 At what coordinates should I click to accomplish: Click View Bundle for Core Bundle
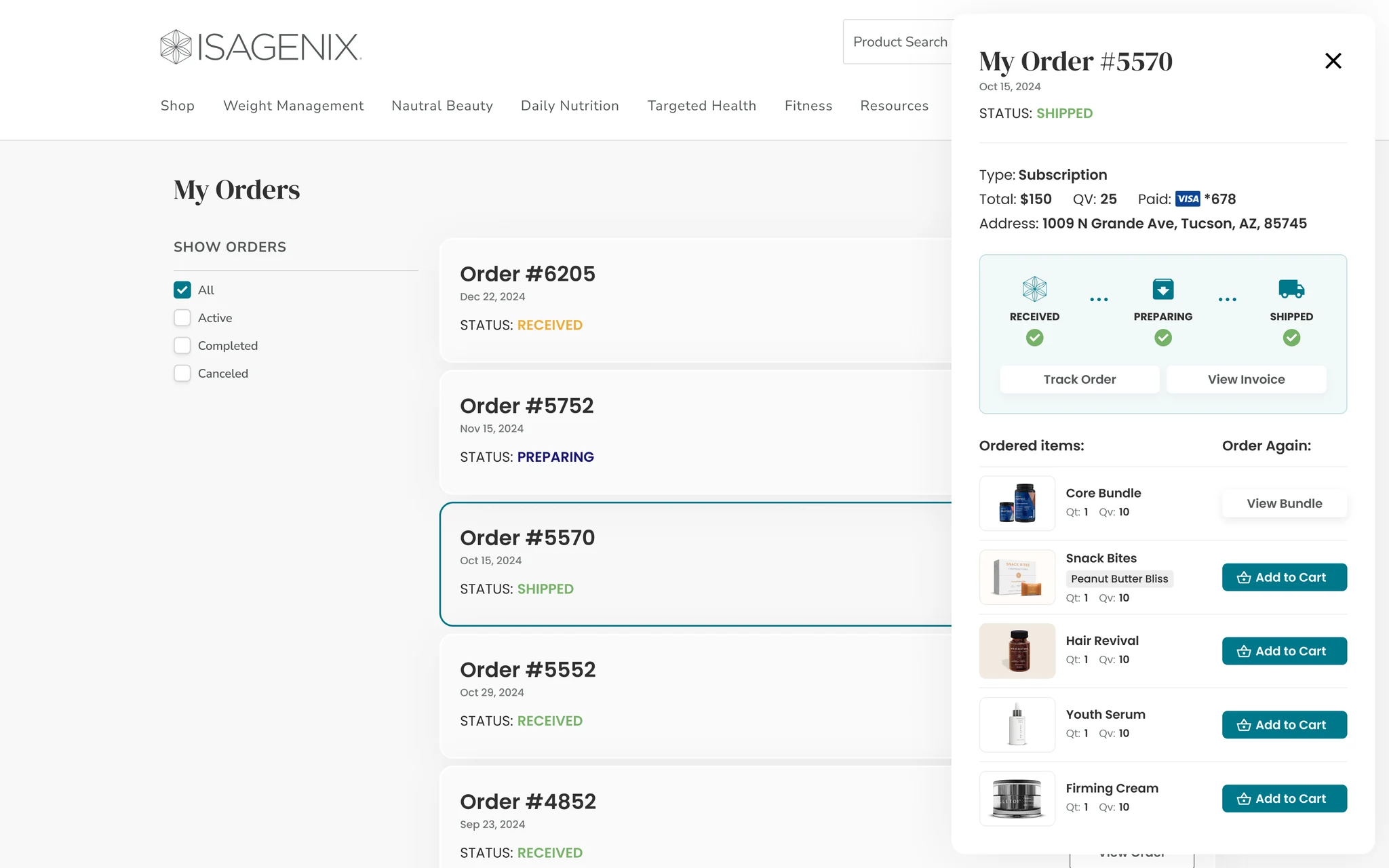[x=1285, y=504]
